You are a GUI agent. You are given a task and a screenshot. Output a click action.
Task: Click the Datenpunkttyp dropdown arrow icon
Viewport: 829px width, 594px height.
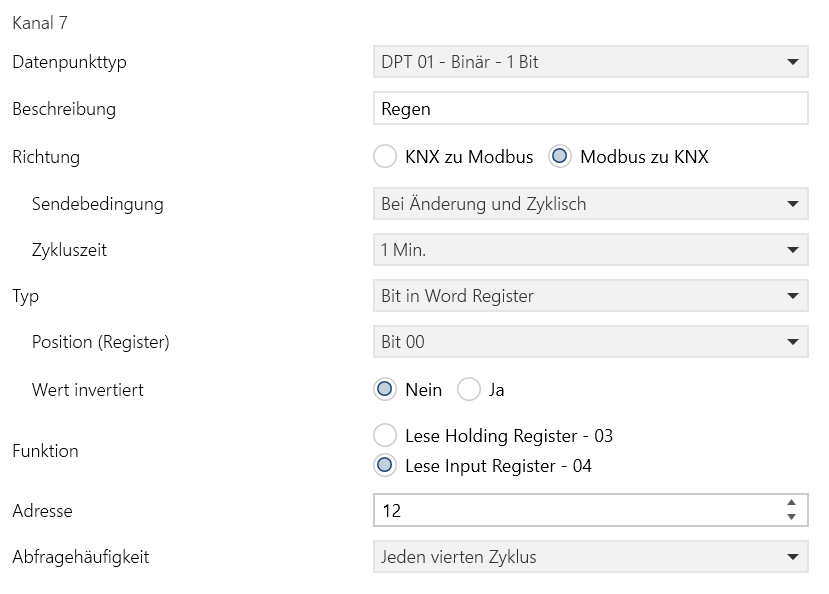[792, 62]
